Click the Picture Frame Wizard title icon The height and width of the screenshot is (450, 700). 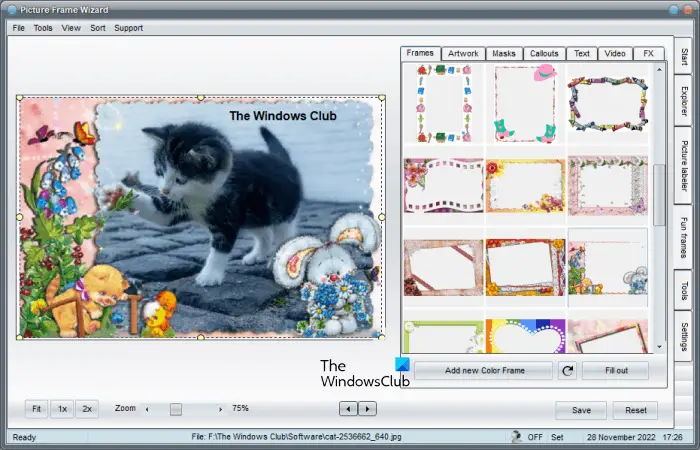click(x=12, y=9)
